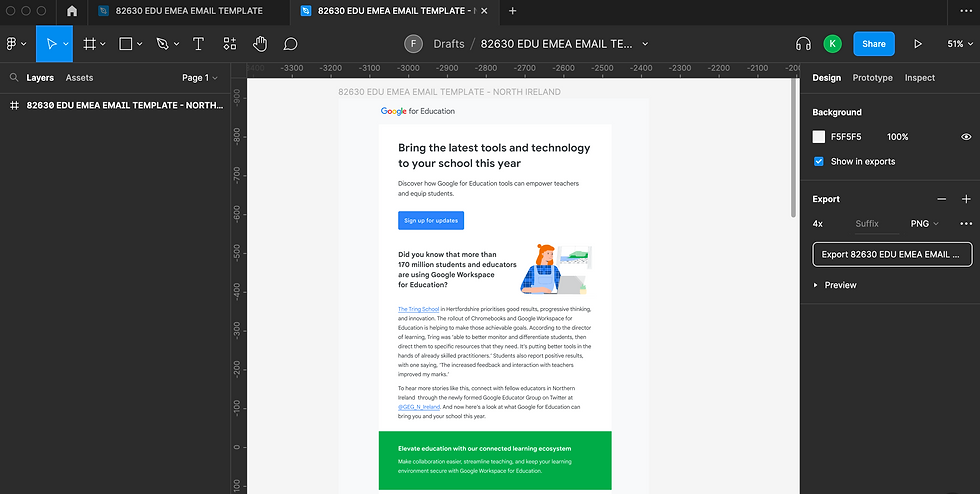Image resolution: width=980 pixels, height=494 pixels.
Task: Click the home icon in tab bar
Action: tap(72, 11)
